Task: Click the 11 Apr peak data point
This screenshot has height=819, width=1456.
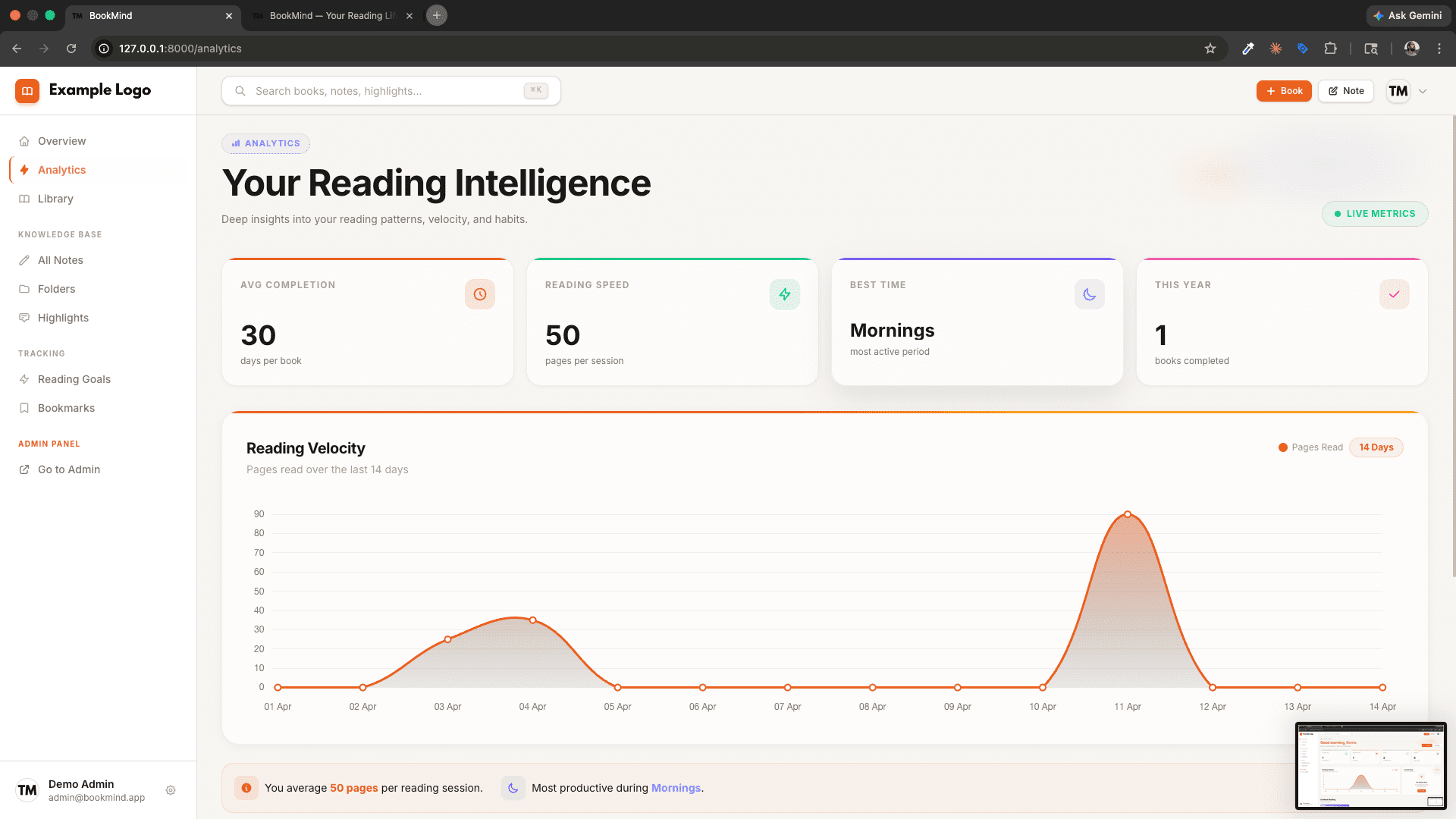Action: pyautogui.click(x=1128, y=514)
